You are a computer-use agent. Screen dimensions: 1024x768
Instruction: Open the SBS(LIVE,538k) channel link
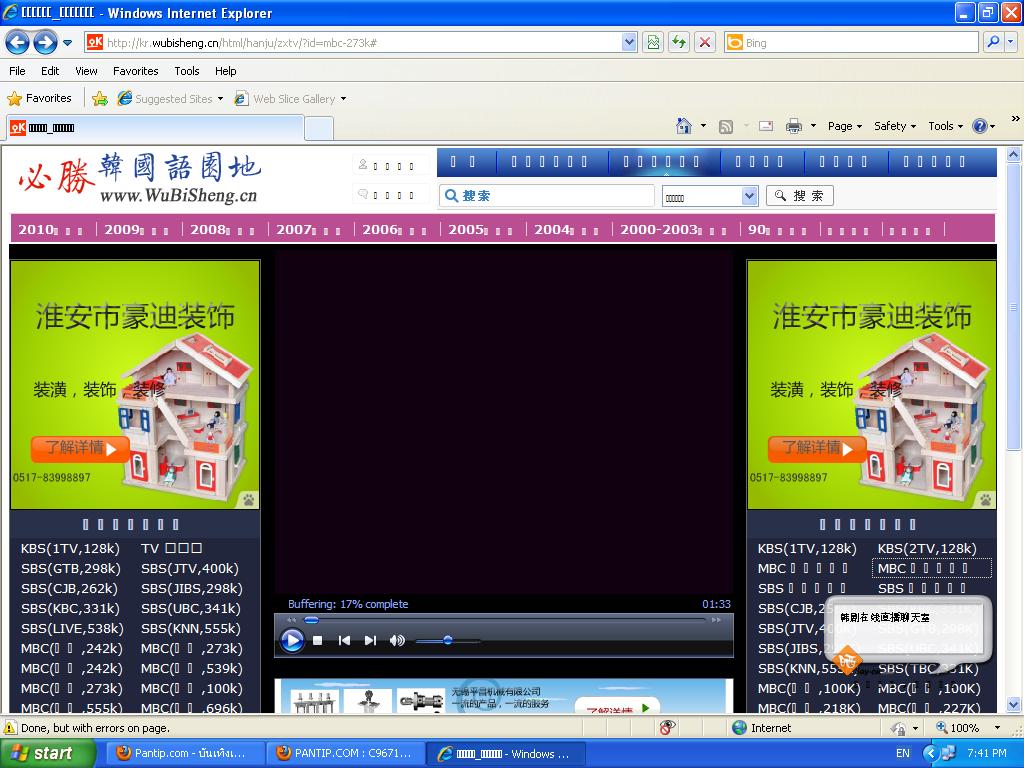pos(72,628)
